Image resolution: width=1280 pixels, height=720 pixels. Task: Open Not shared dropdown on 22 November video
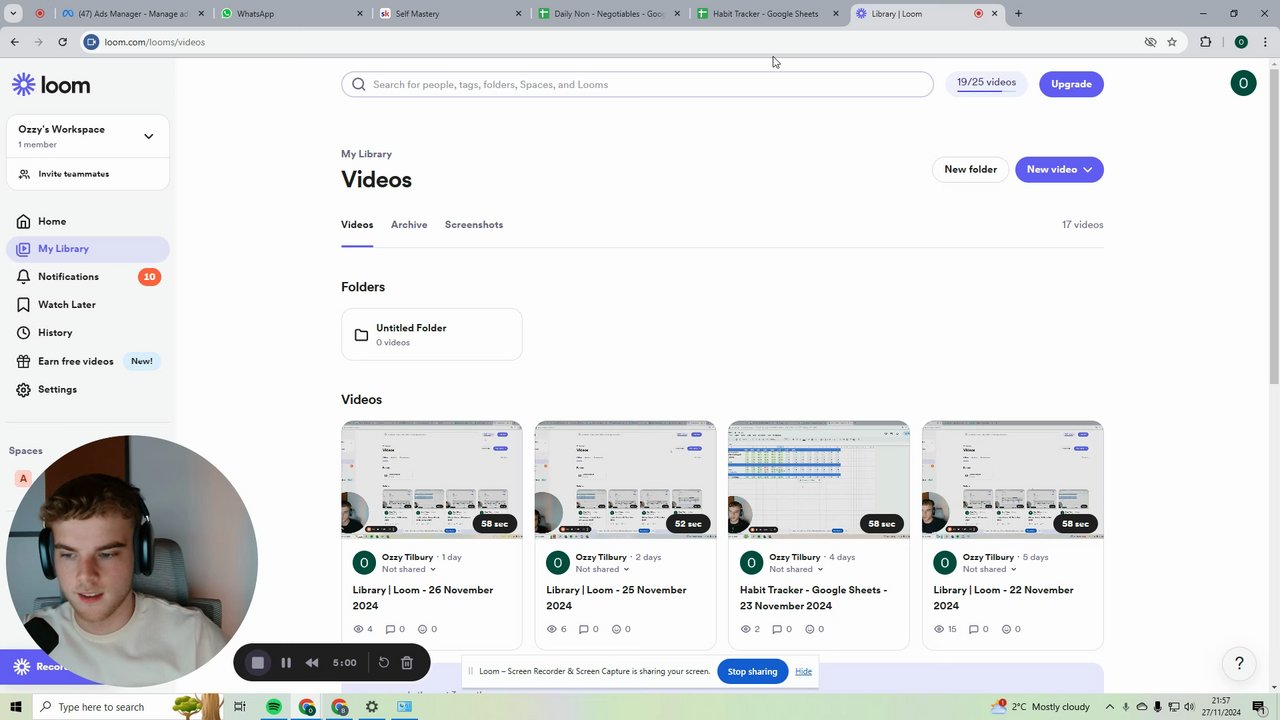(990, 569)
